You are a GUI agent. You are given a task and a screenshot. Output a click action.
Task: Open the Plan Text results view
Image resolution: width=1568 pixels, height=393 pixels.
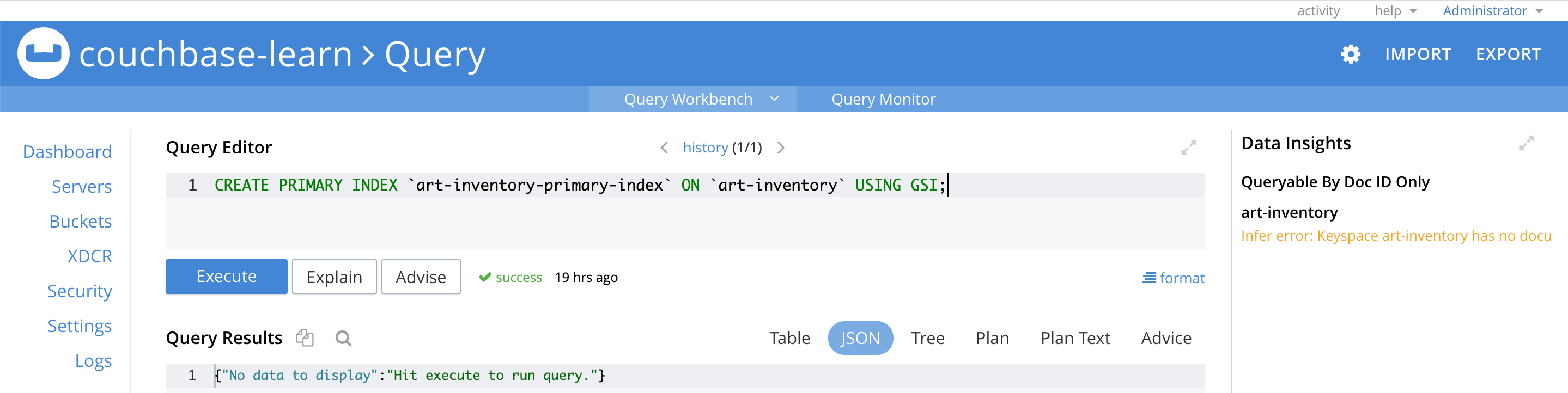click(1075, 338)
